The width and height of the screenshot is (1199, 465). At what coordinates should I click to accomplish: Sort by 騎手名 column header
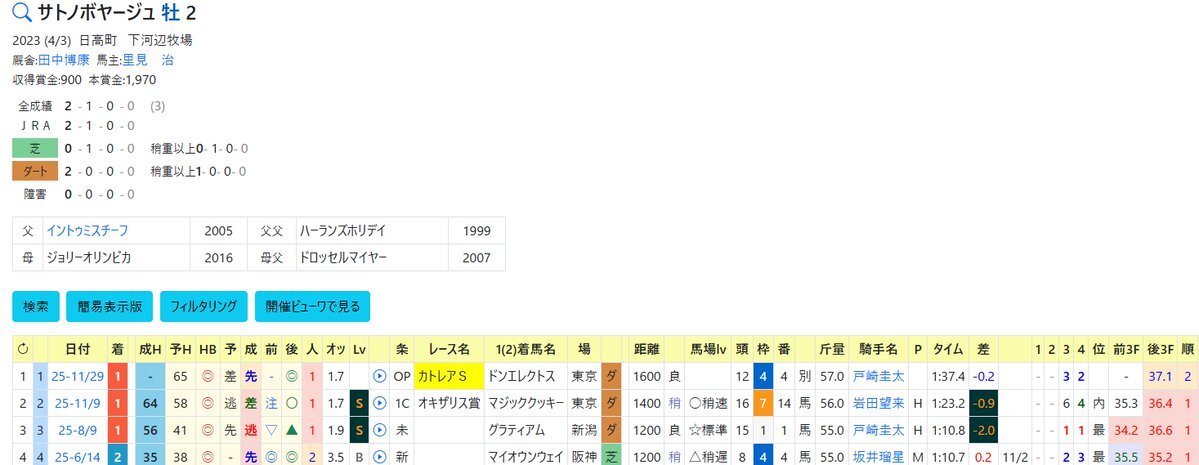pyautogui.click(x=879, y=350)
